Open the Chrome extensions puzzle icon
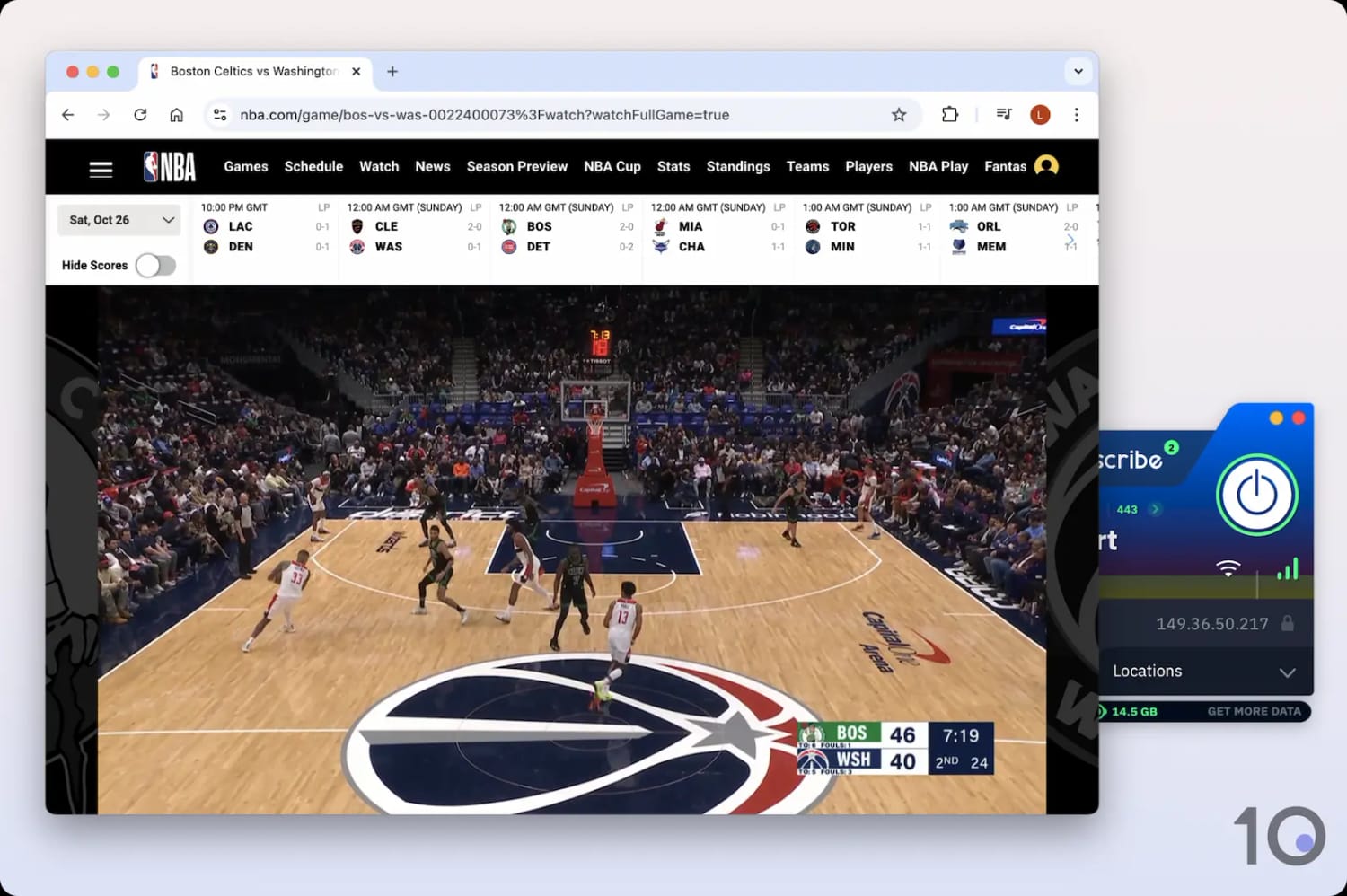The width and height of the screenshot is (1347, 896). [x=950, y=115]
